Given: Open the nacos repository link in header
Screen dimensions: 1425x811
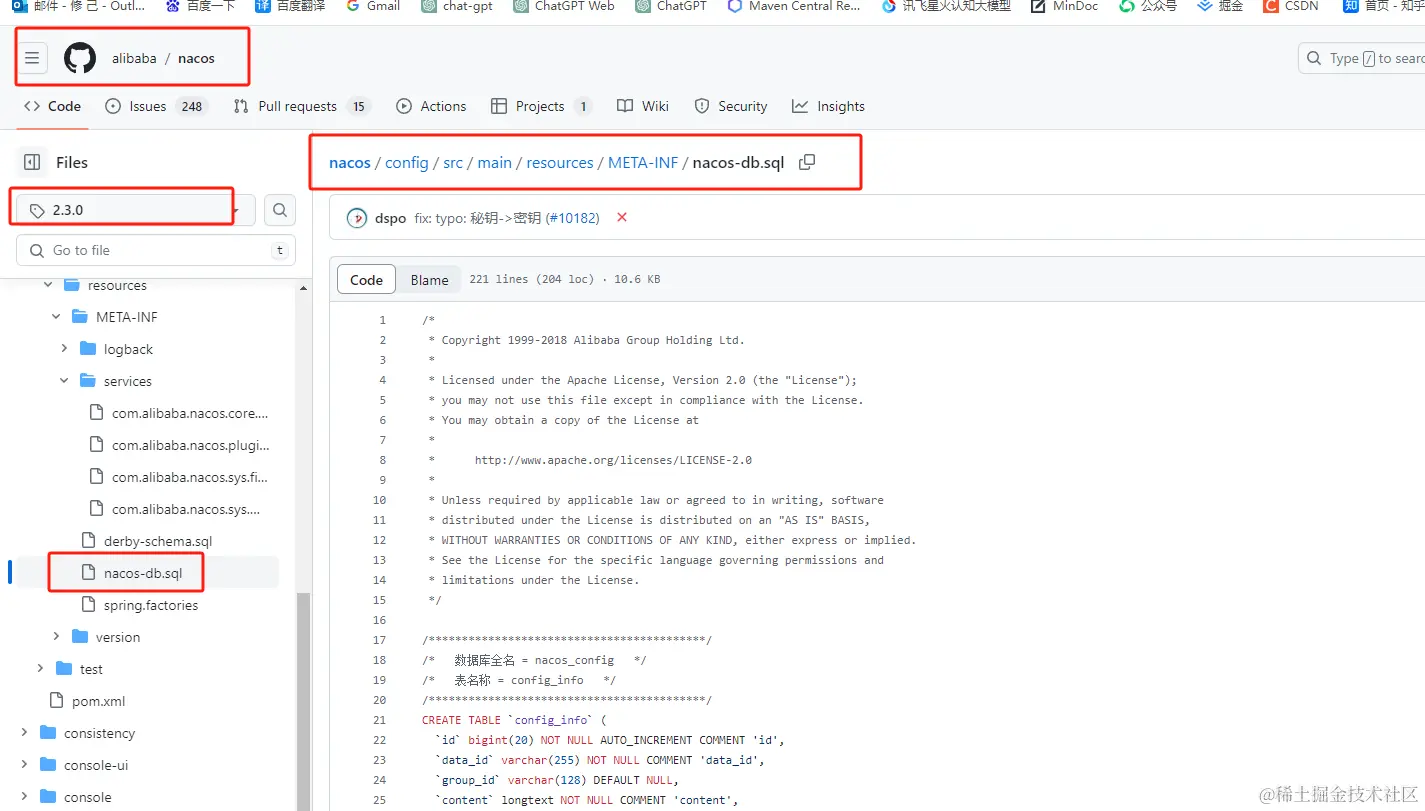Looking at the screenshot, I should point(196,58).
